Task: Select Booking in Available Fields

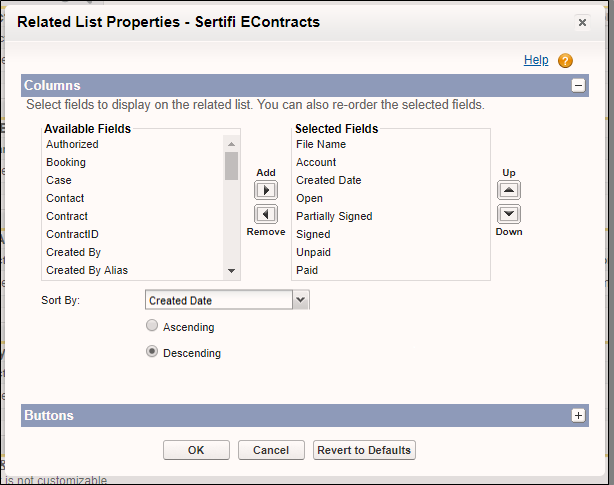Action: tap(66, 162)
